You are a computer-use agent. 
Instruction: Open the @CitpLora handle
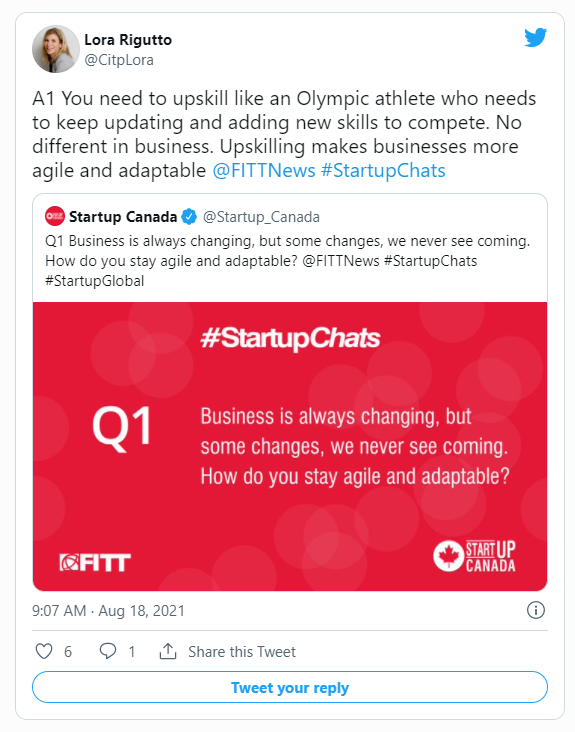[119, 60]
